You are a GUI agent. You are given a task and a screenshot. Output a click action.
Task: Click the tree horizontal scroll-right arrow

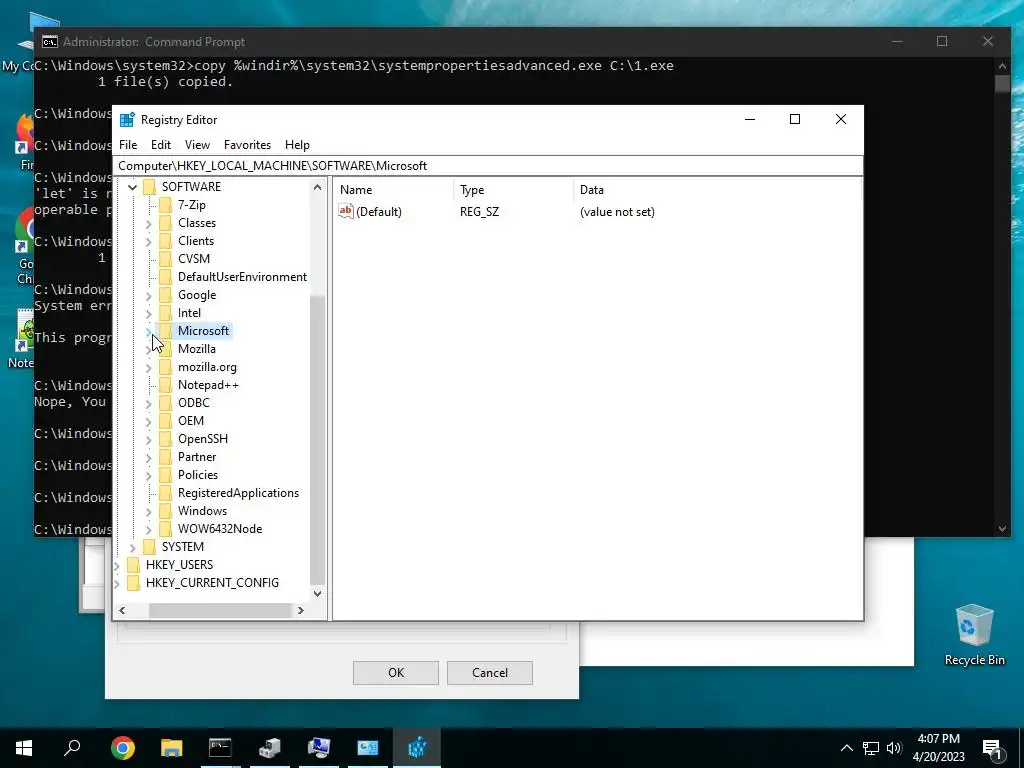coord(300,611)
